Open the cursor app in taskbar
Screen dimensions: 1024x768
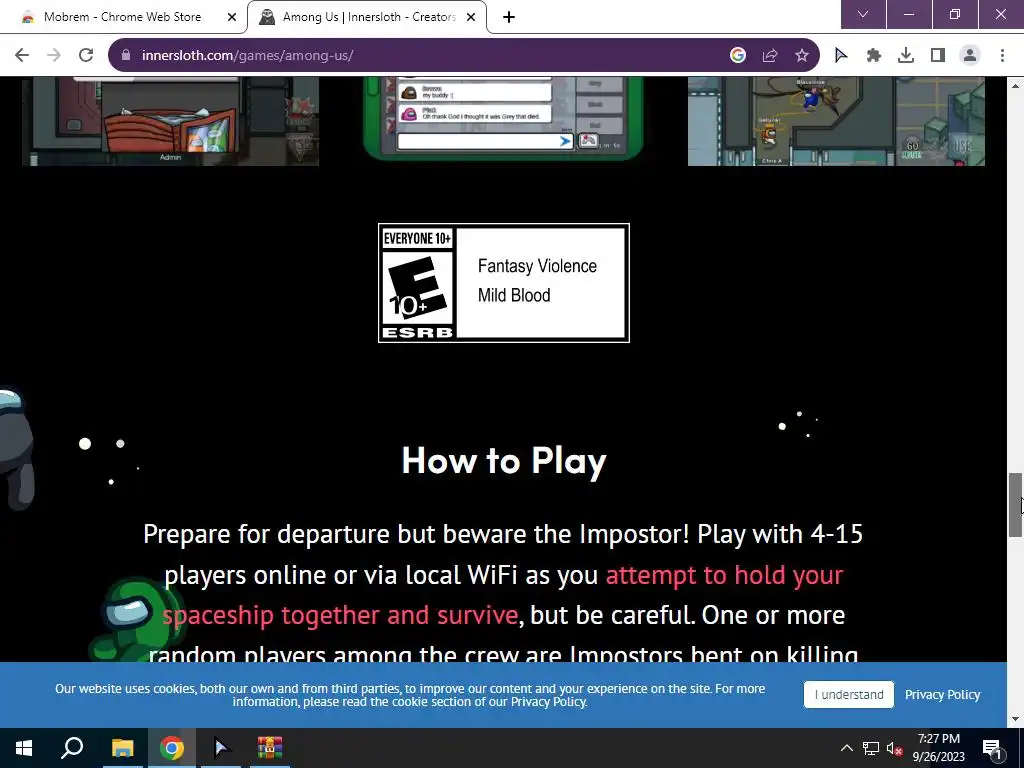pos(221,748)
